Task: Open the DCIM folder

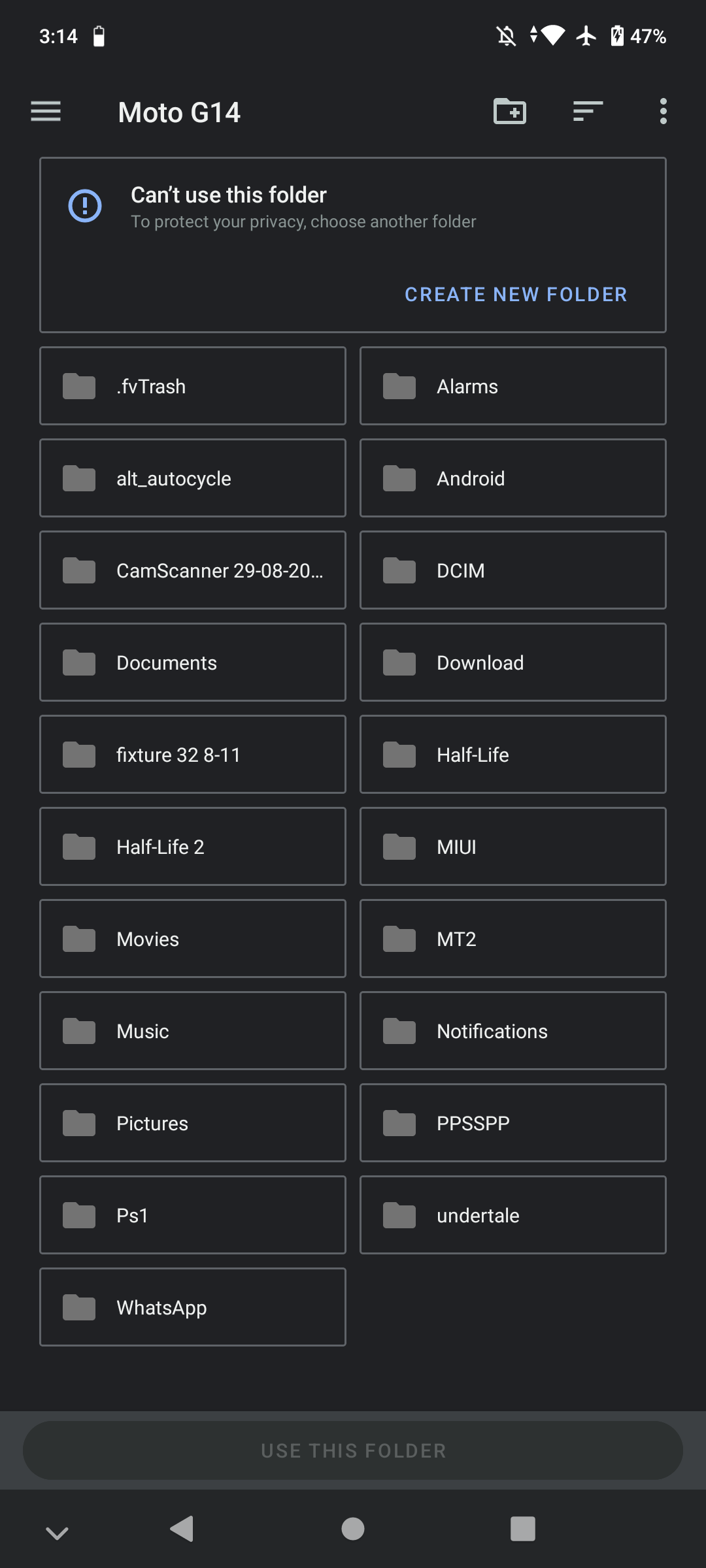Action: (x=513, y=570)
